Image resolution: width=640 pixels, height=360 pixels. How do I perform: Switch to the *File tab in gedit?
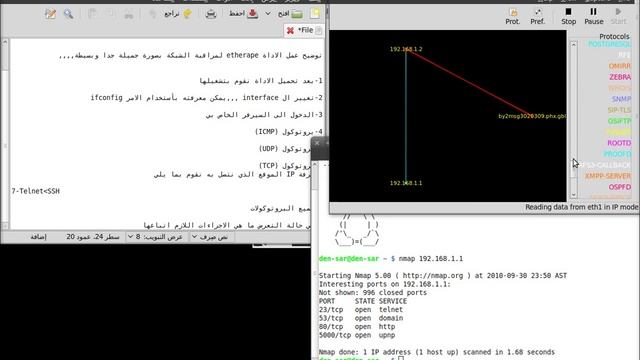pyautogui.click(x=305, y=30)
